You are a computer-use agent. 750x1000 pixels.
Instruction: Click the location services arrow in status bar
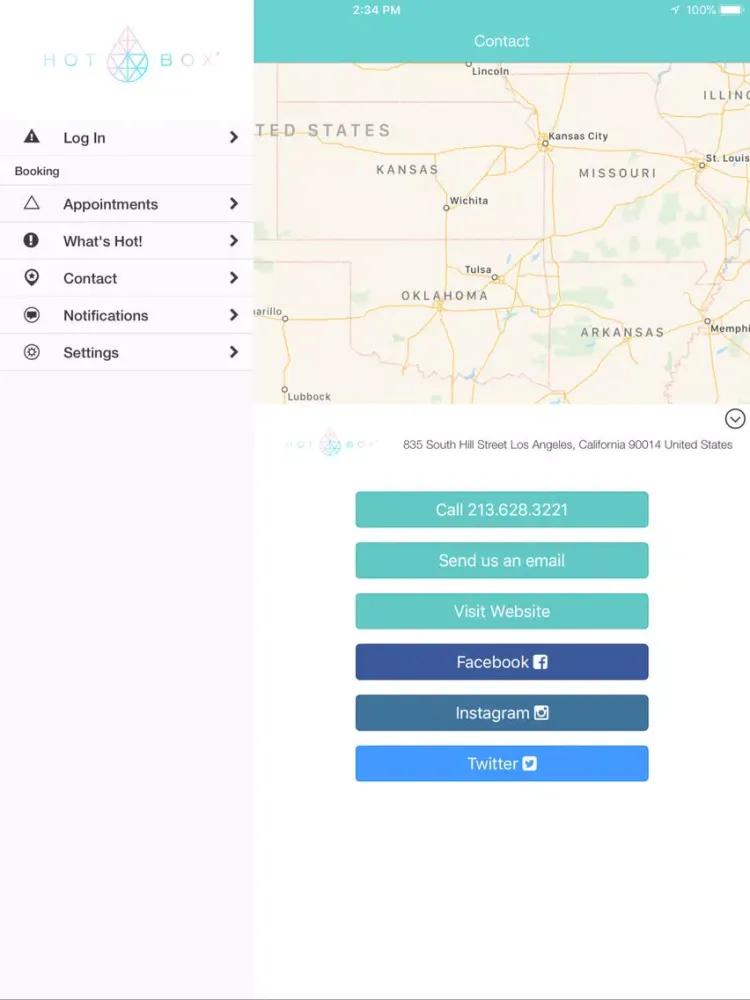(x=675, y=10)
